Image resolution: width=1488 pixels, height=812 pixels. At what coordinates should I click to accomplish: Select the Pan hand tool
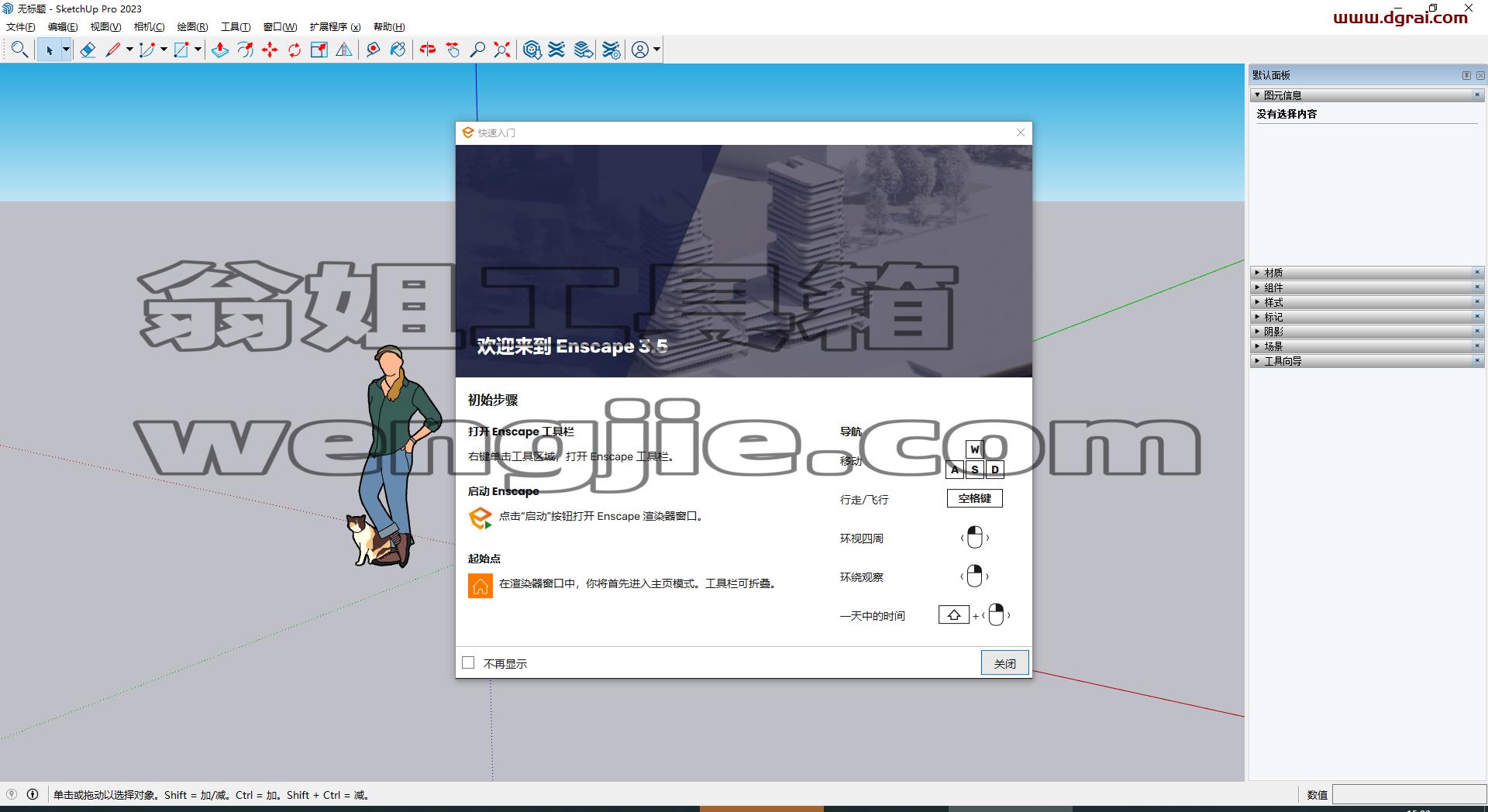[453, 50]
